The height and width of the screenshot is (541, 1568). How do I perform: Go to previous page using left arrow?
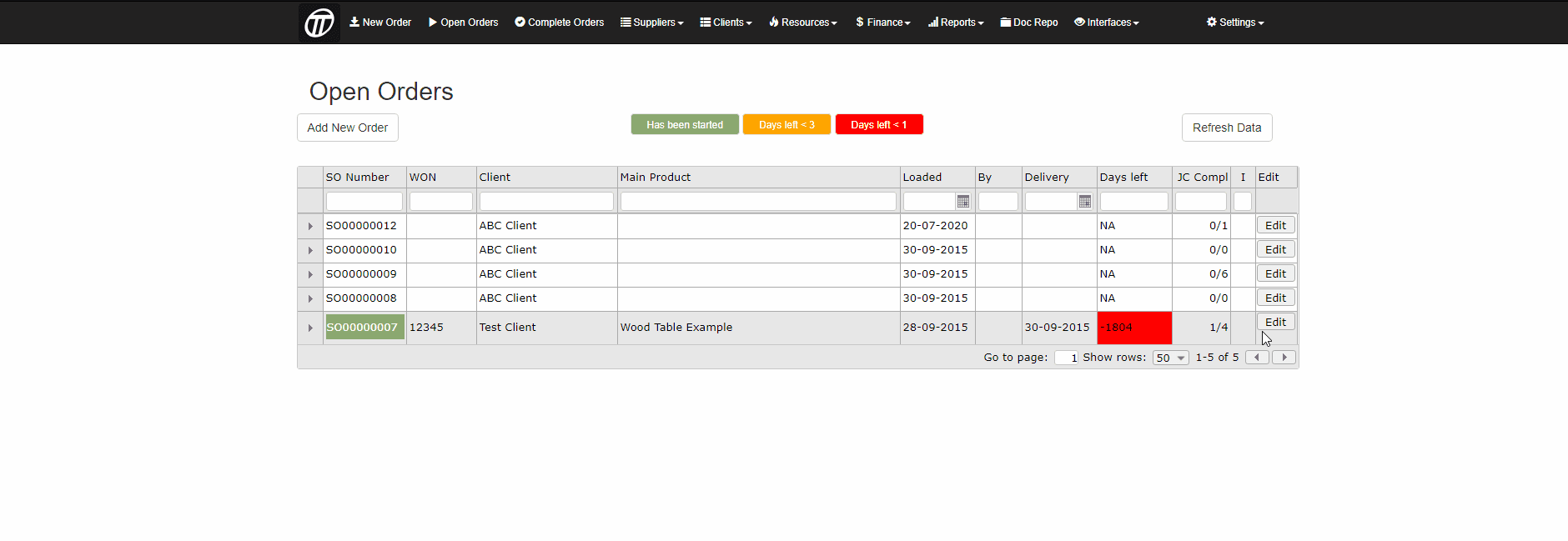1257,358
